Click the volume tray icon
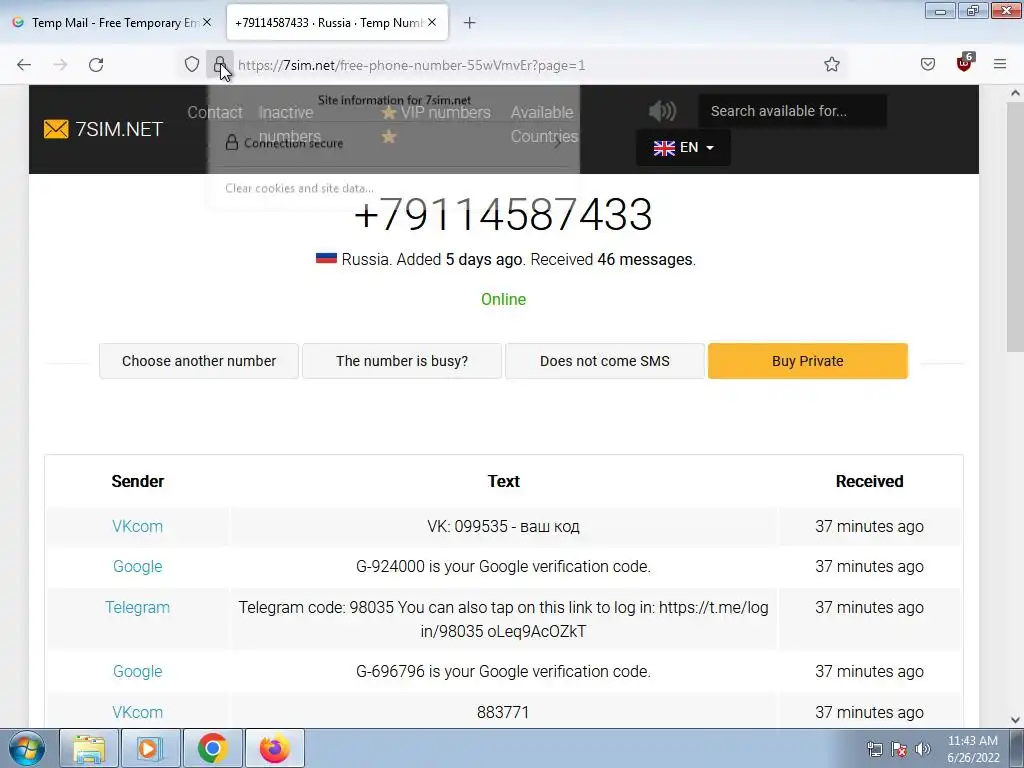This screenshot has height=768, width=1024. tap(922, 749)
